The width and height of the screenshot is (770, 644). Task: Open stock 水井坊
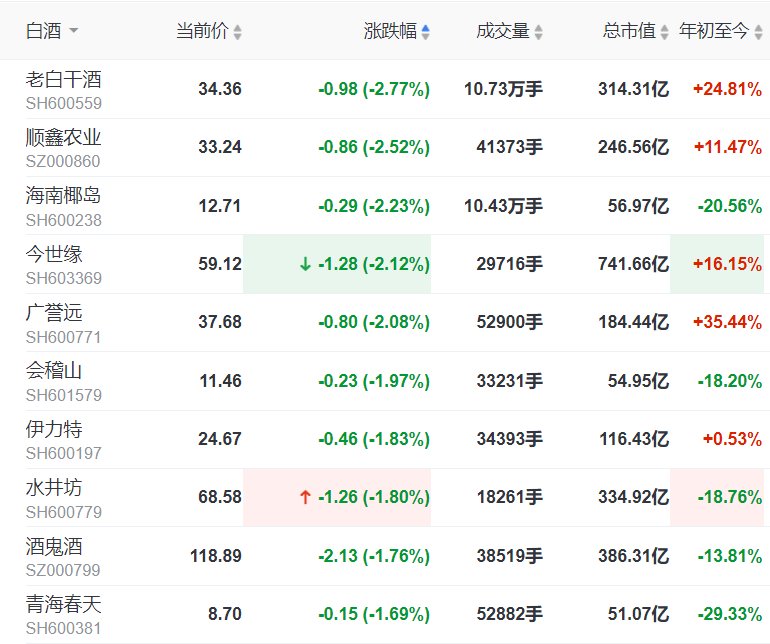[x=54, y=487]
